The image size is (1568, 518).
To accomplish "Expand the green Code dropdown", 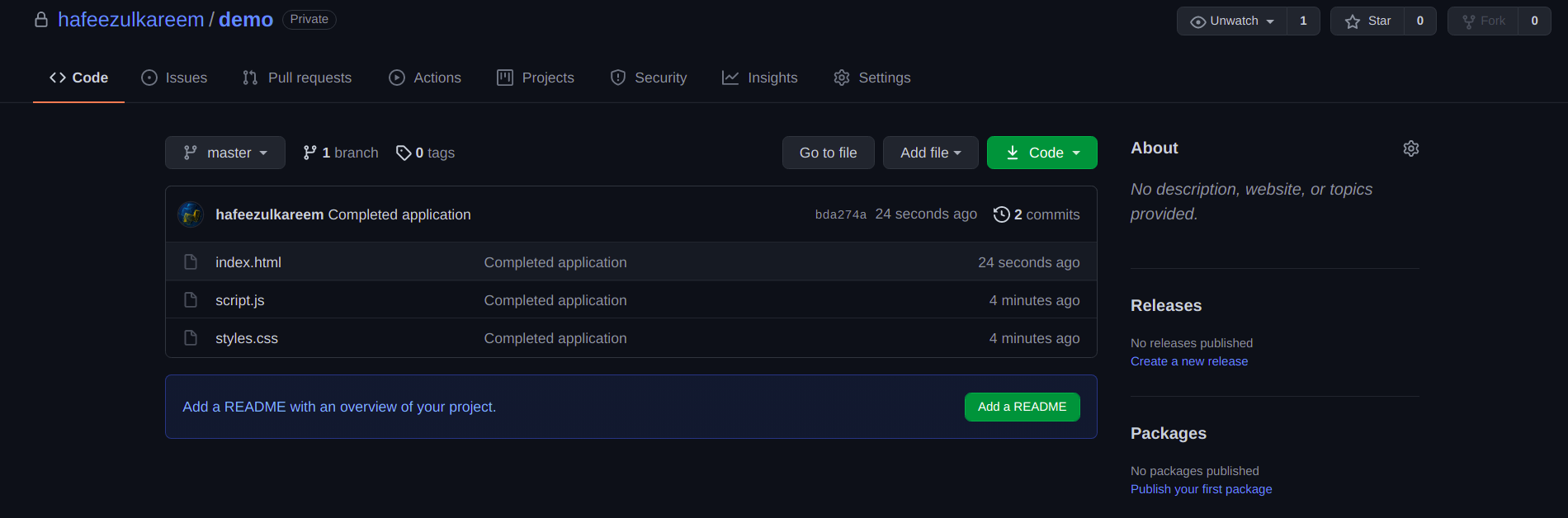I will pyautogui.click(x=1042, y=153).
